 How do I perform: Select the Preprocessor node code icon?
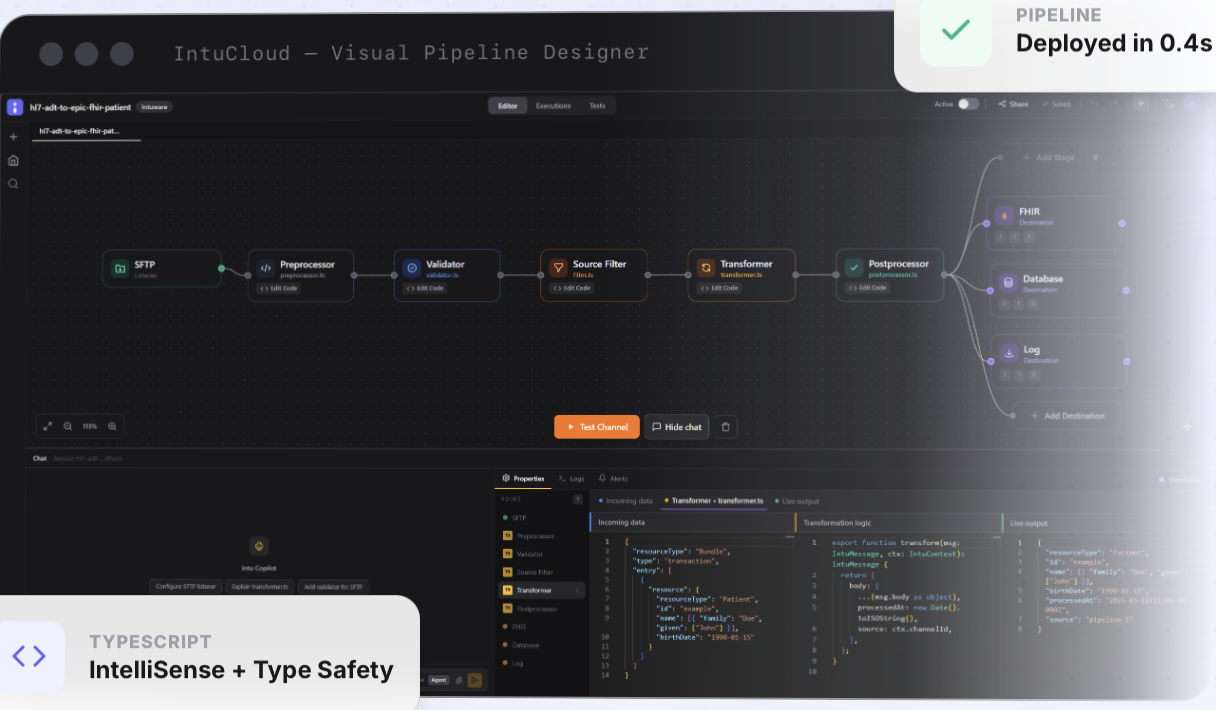click(266, 268)
